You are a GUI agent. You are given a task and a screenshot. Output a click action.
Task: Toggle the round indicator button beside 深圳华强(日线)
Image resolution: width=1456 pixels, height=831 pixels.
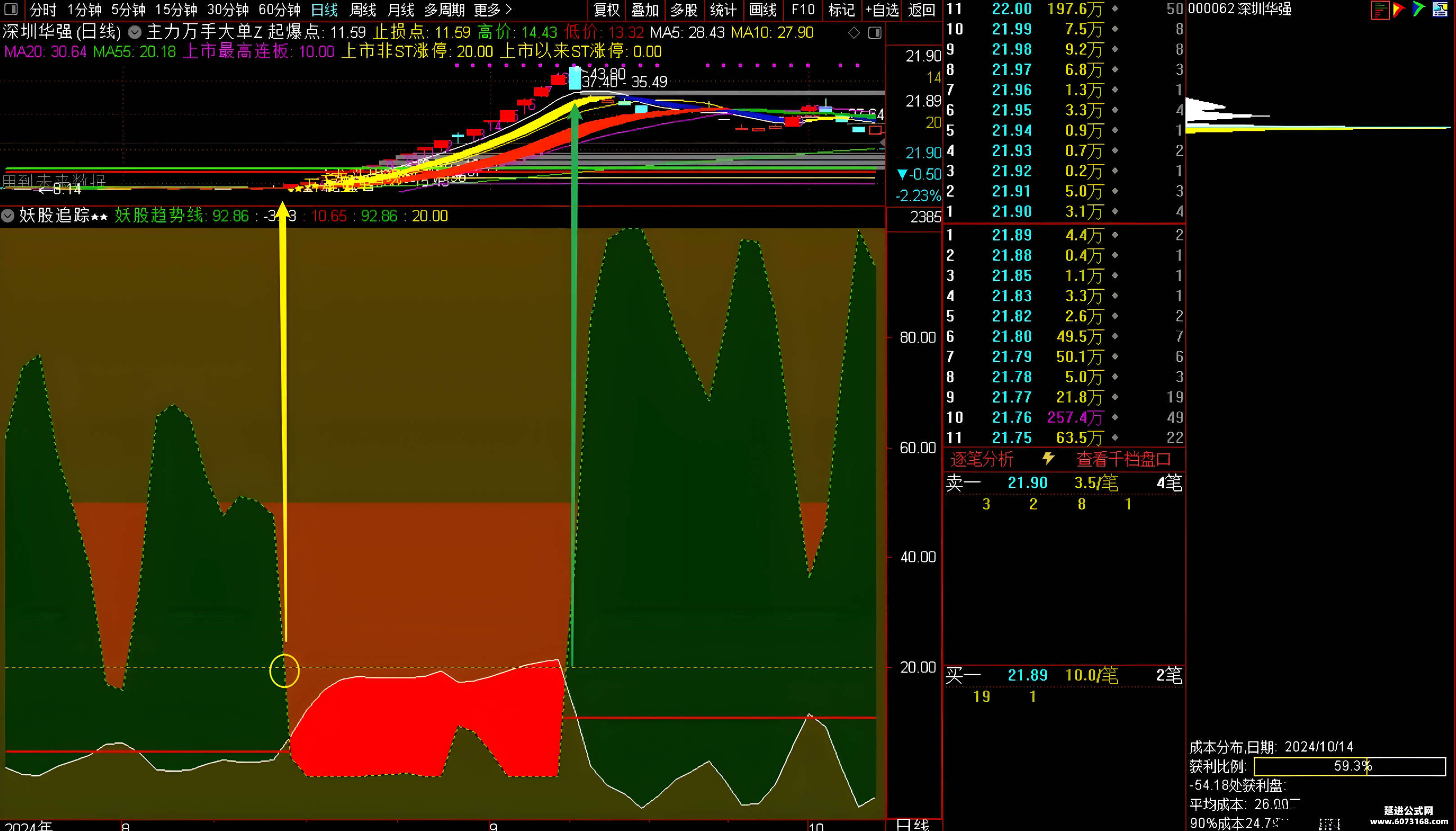[135, 32]
